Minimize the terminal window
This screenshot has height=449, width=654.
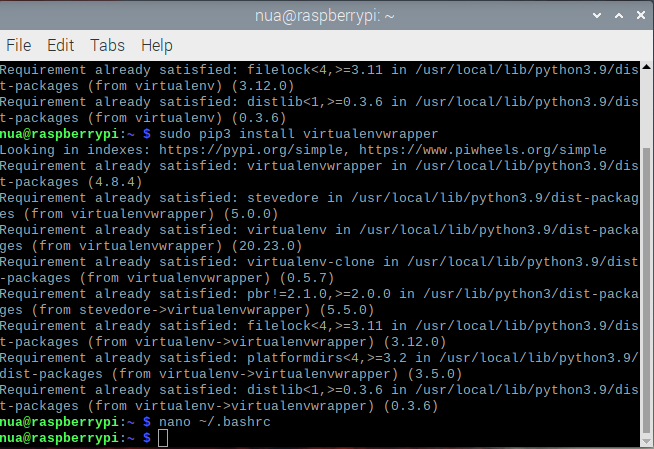[x=596, y=14]
